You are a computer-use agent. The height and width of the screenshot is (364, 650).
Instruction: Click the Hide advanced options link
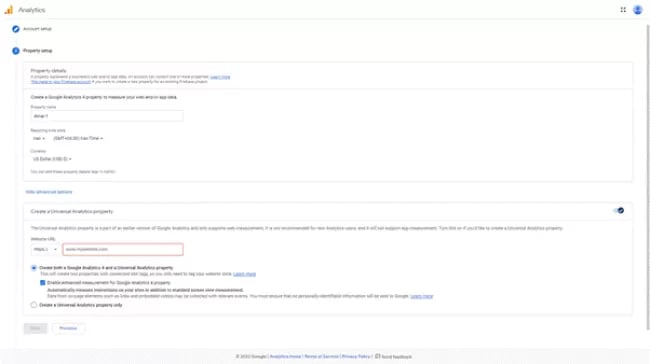[x=49, y=192]
